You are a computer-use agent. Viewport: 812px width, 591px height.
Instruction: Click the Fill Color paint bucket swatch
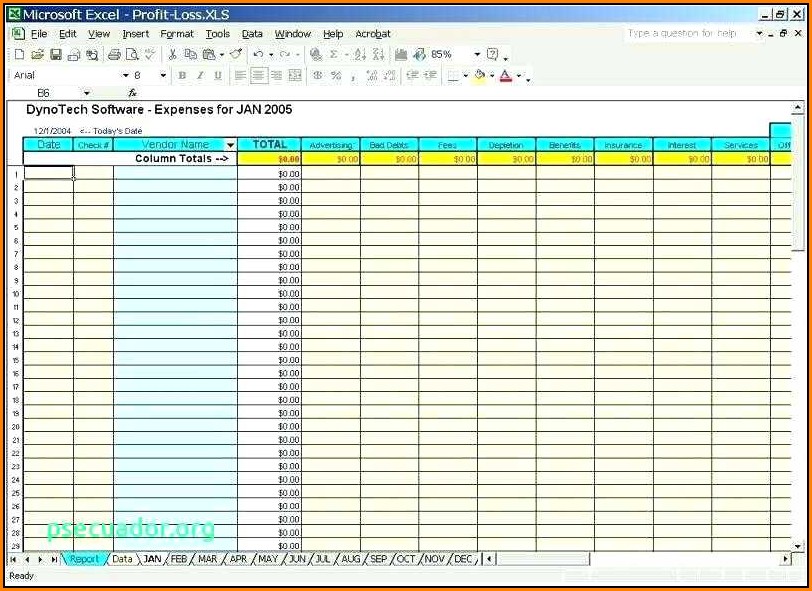(x=480, y=76)
